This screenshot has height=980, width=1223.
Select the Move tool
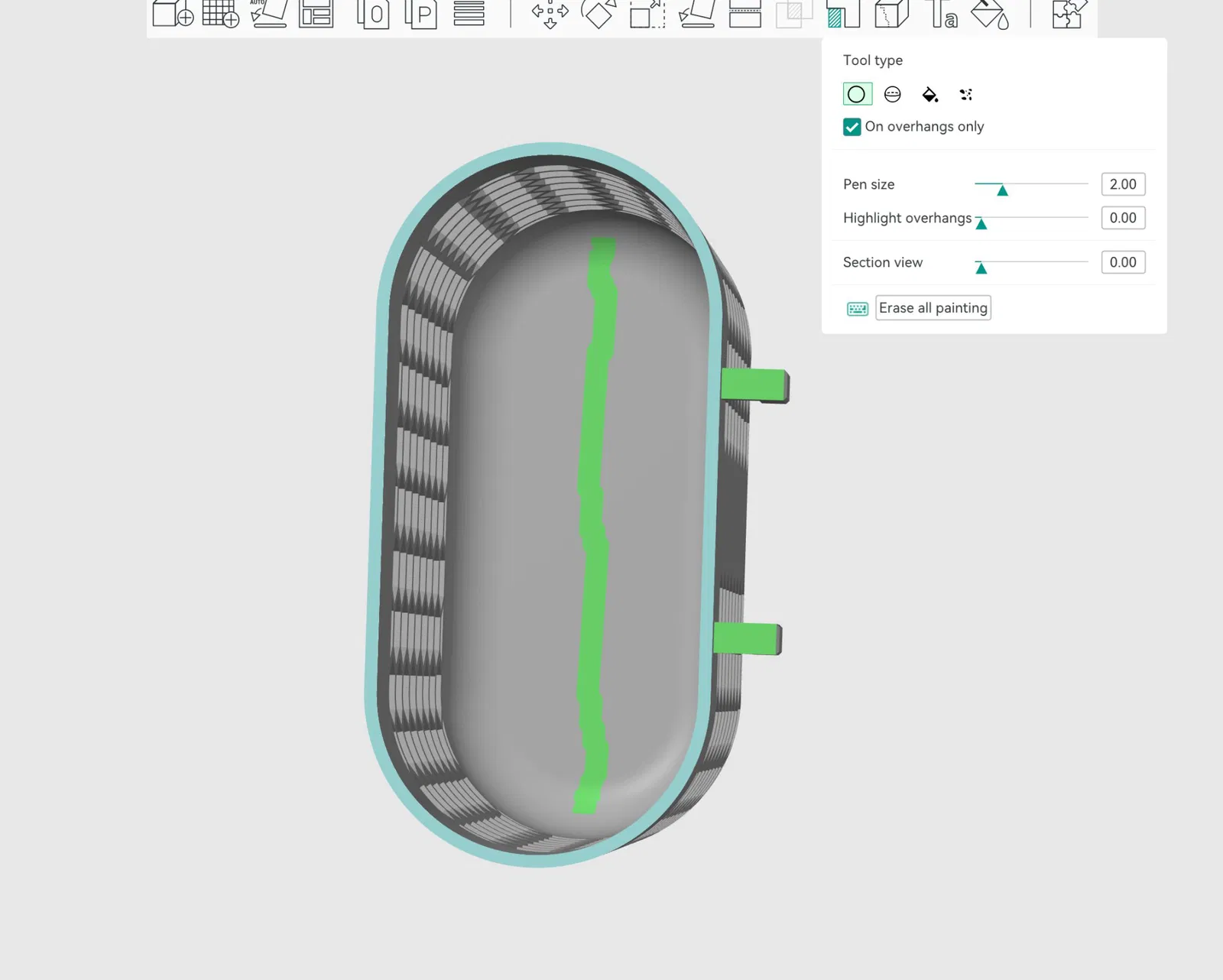click(550, 14)
